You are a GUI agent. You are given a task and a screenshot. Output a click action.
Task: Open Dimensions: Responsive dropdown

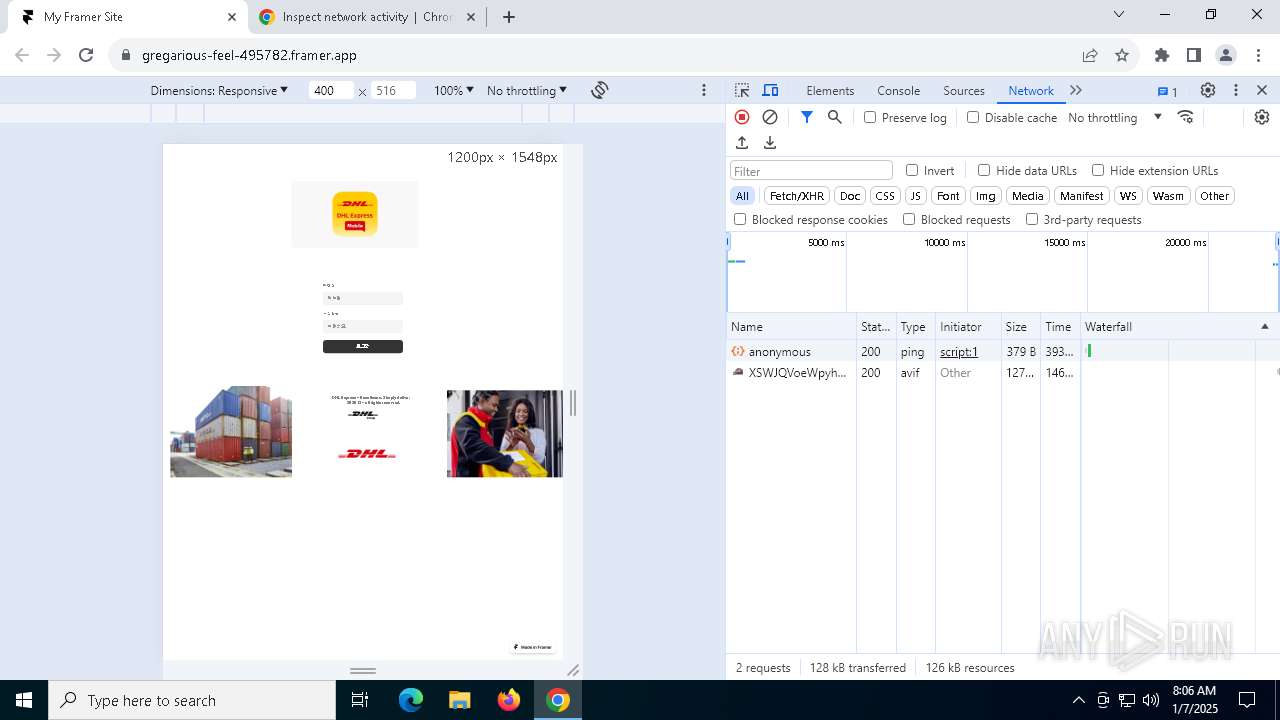[219, 90]
